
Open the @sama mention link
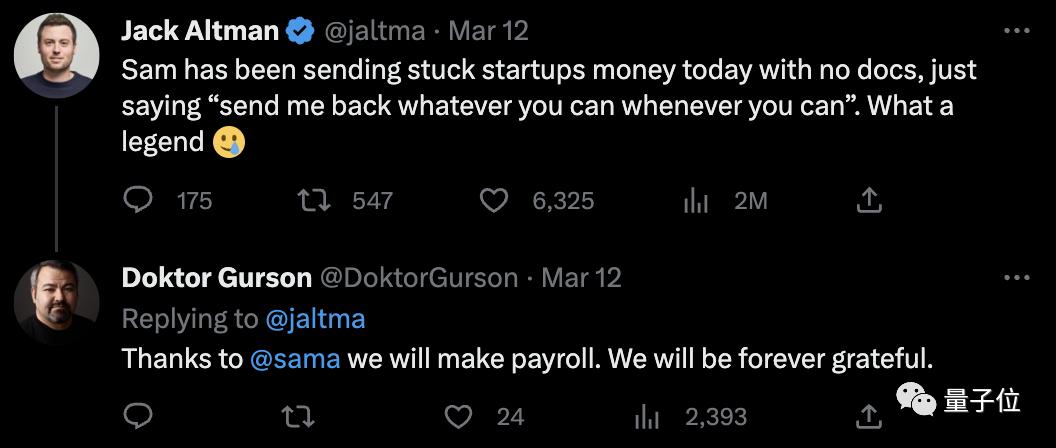(295, 359)
